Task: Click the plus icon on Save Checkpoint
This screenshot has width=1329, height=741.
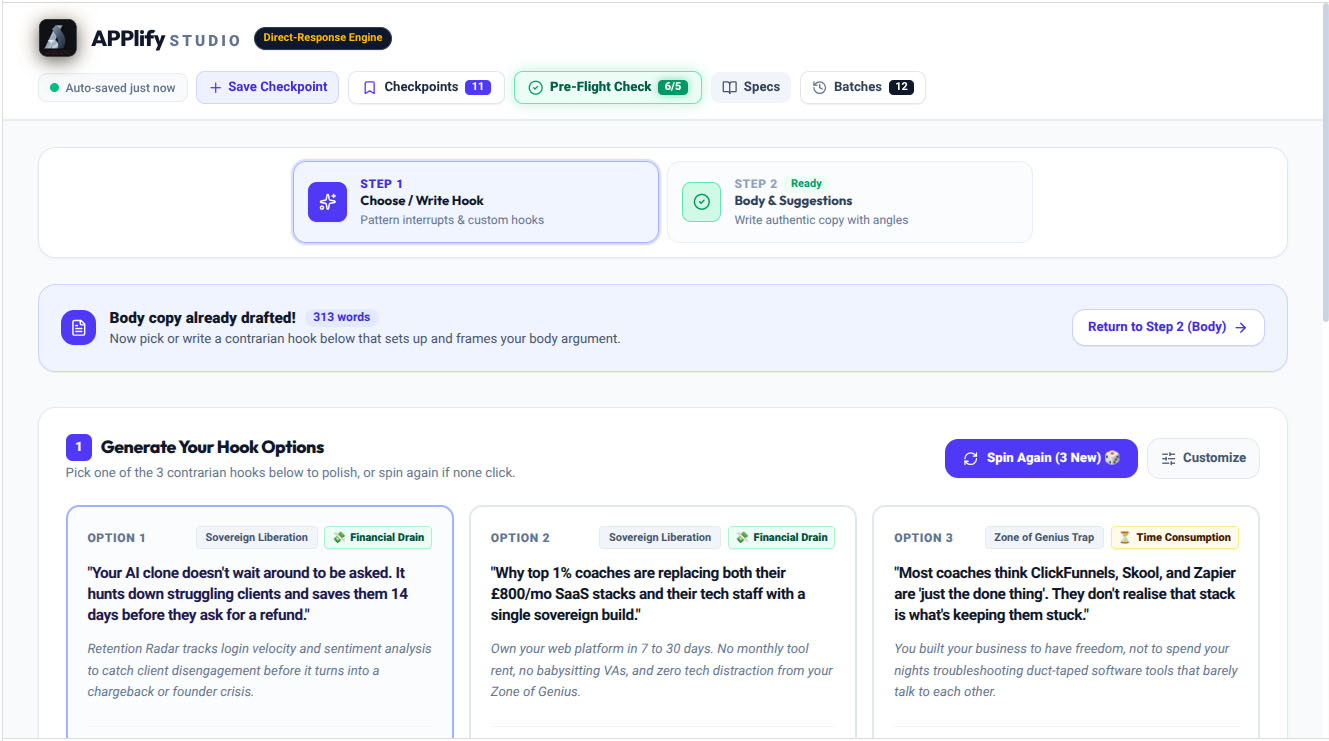Action: tap(215, 88)
